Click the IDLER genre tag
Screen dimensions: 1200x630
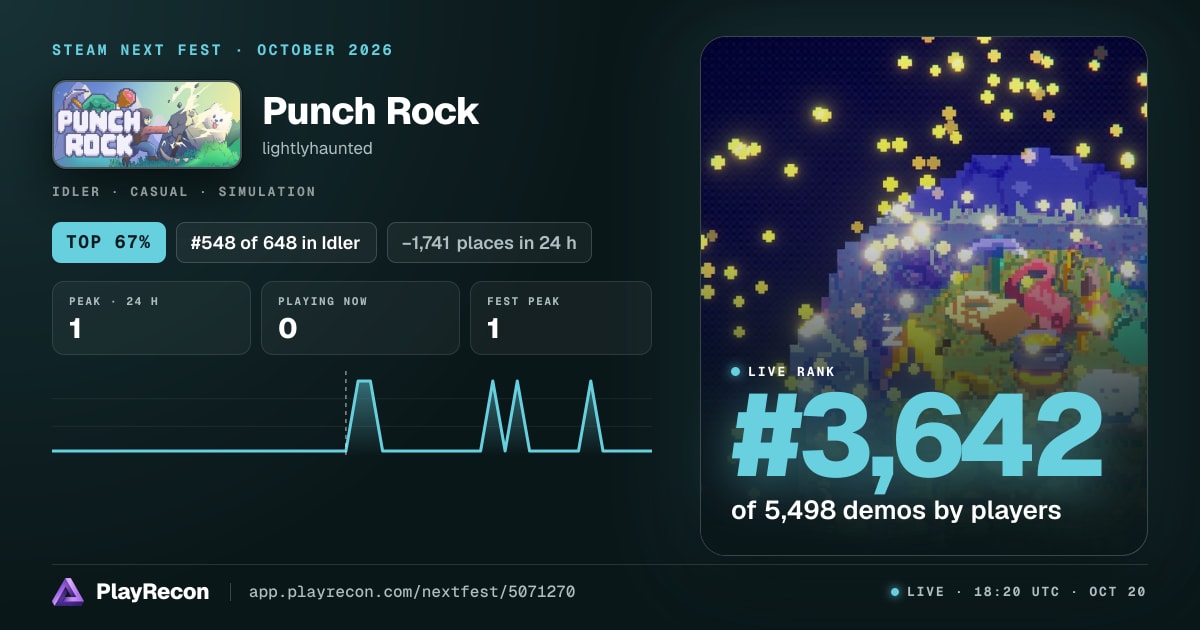pyautogui.click(x=76, y=191)
